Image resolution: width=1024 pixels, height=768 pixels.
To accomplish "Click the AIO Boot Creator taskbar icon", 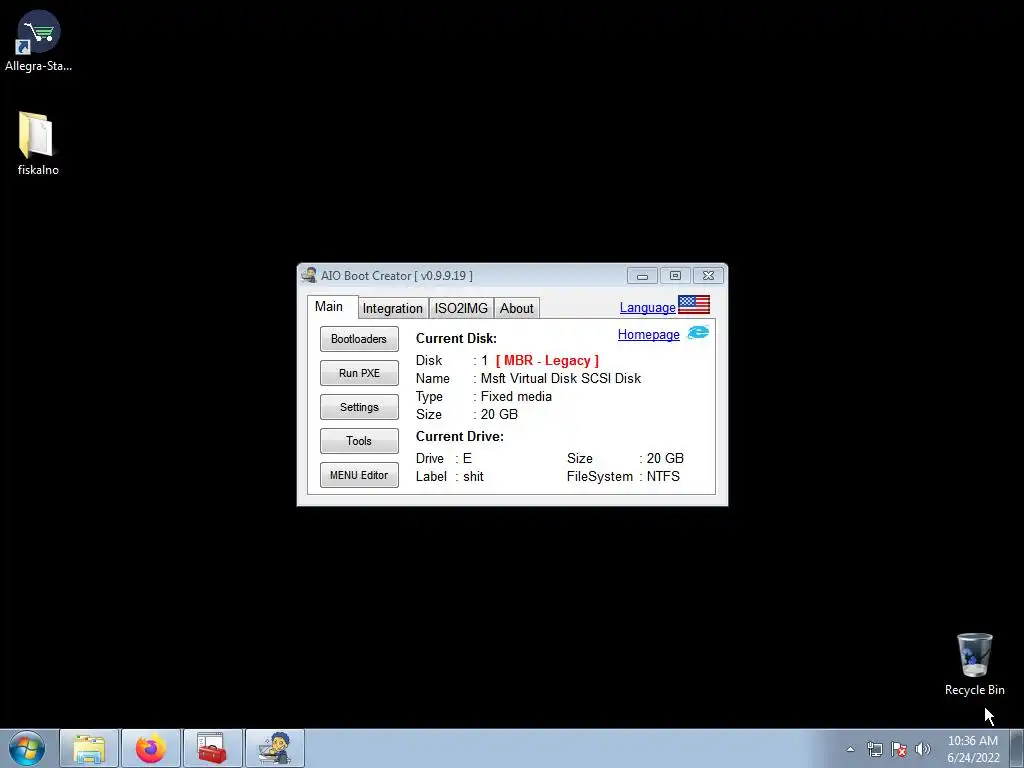I will coord(274,748).
